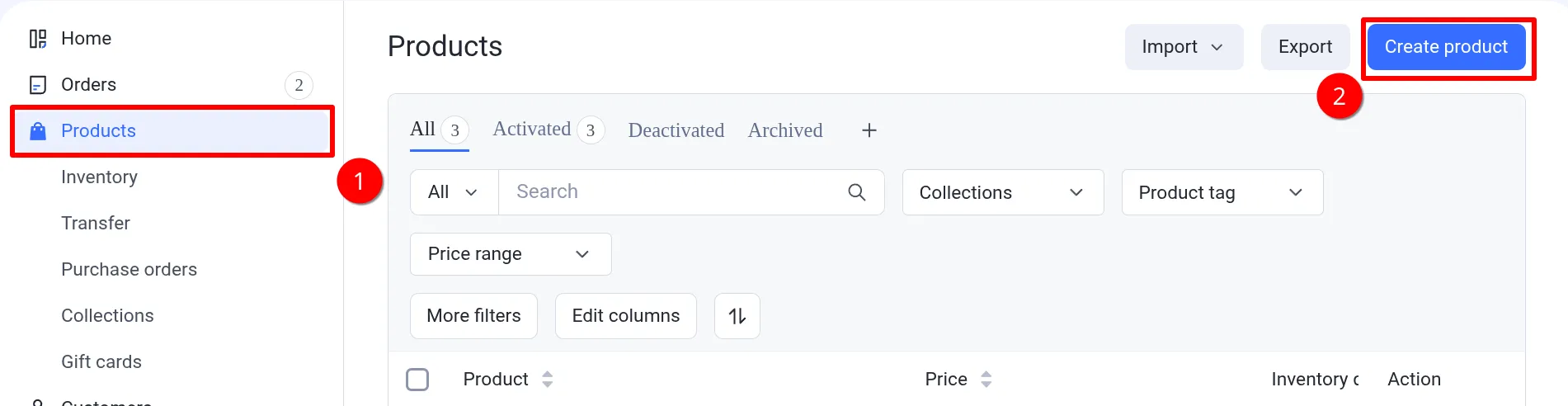This screenshot has width=1568, height=406.
Task: Click the Export button
Action: [x=1305, y=47]
